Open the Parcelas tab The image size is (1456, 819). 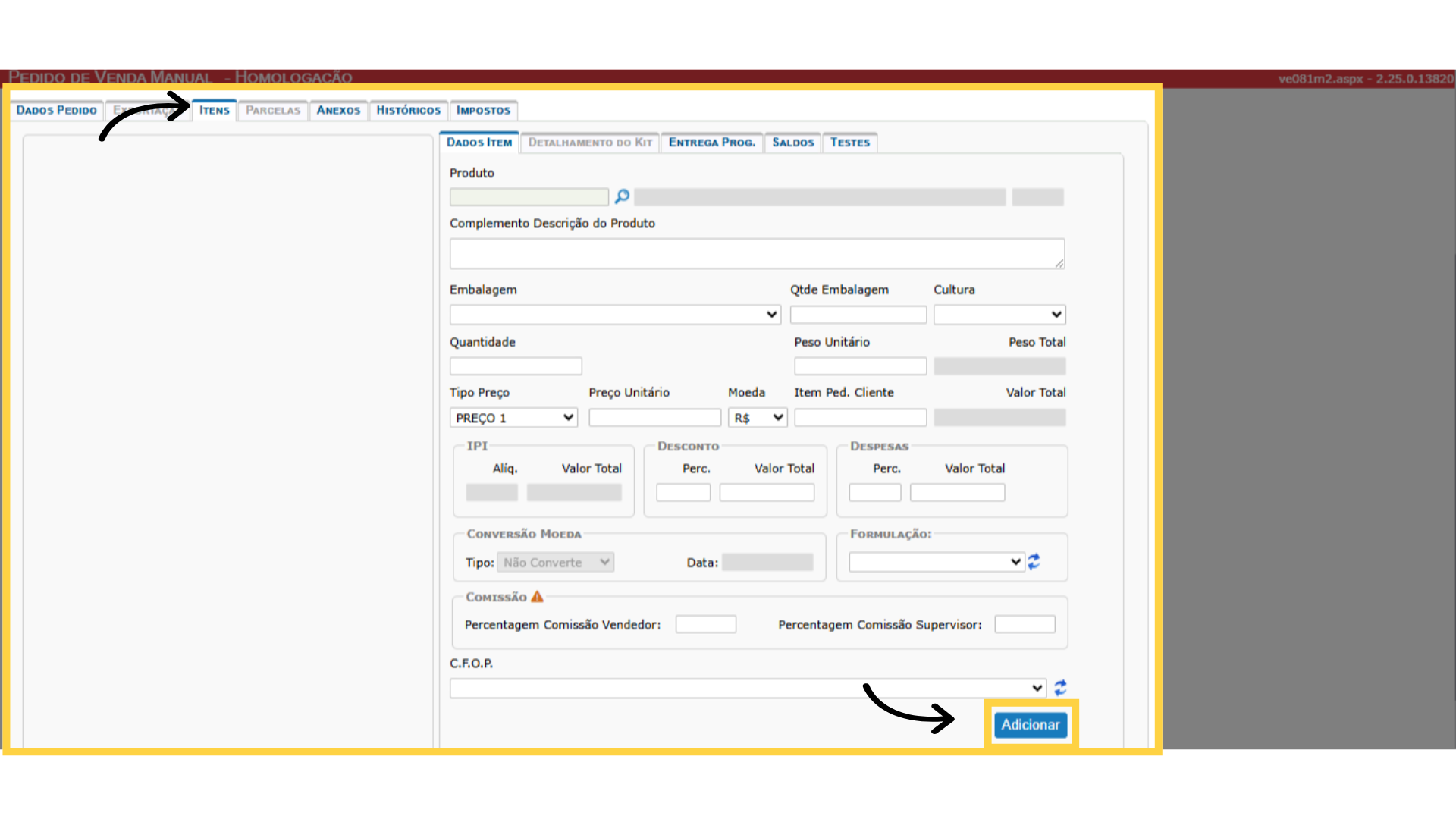273,111
